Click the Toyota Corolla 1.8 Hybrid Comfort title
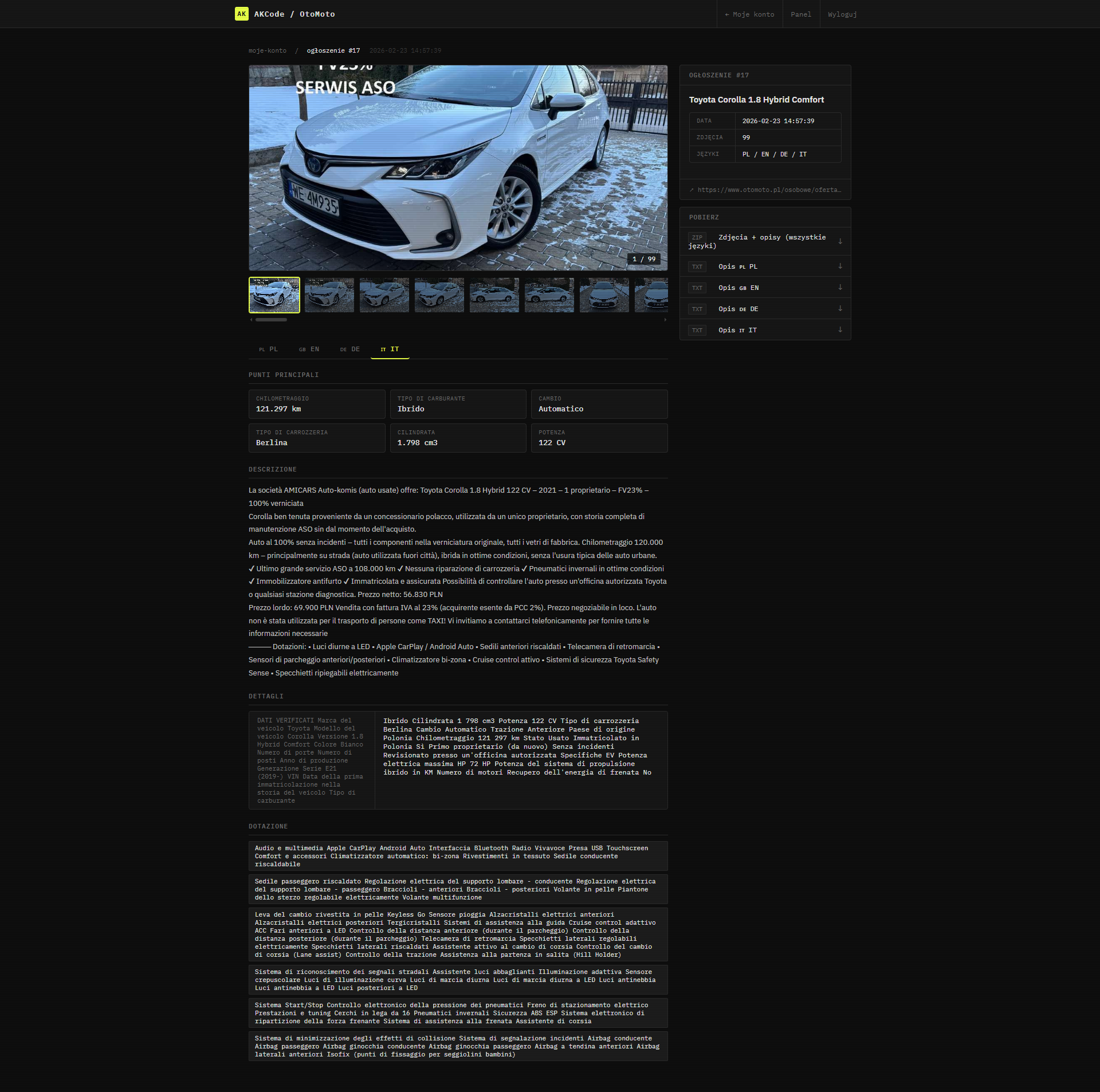This screenshot has height=1092, width=1100. pos(756,100)
